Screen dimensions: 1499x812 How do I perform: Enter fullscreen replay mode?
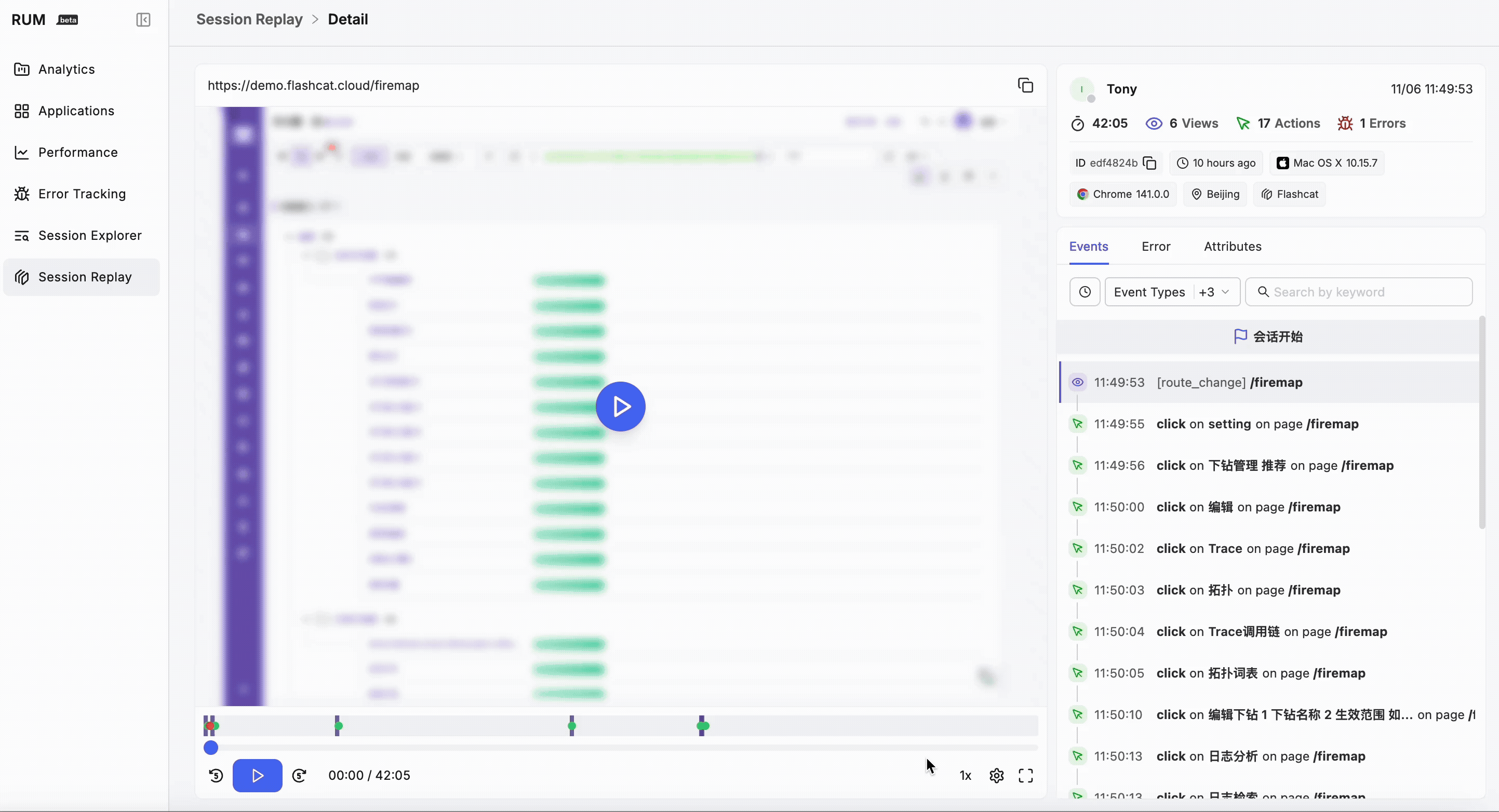[1025, 775]
